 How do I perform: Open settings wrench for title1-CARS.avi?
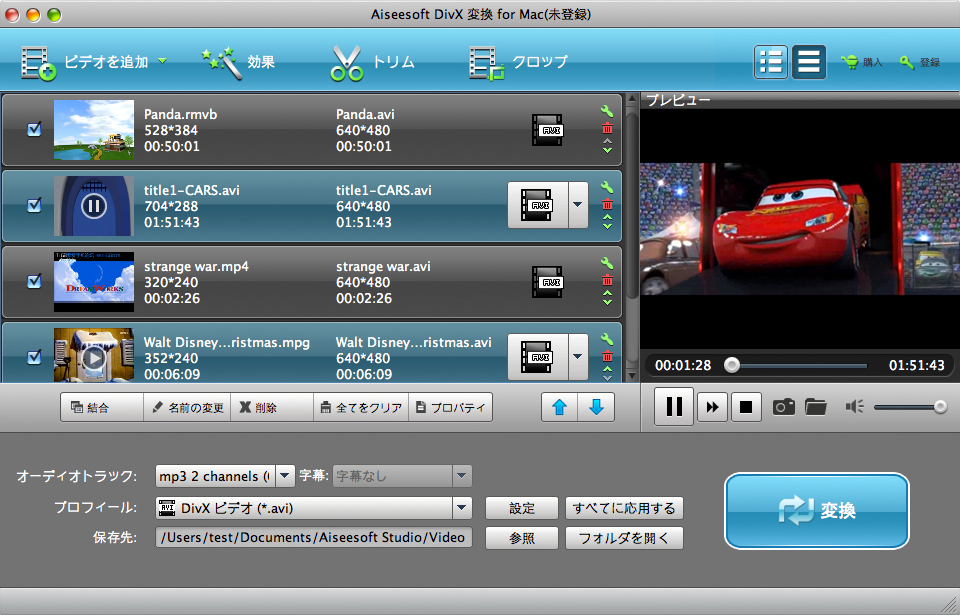click(x=607, y=187)
